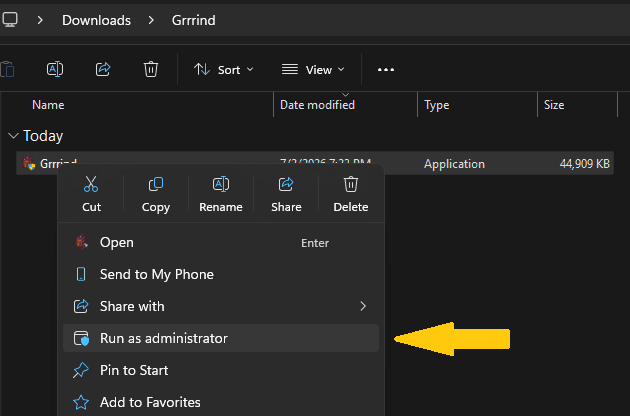Select Open from the context menu
Screen dimensions: 630x416
pos(221,242)
